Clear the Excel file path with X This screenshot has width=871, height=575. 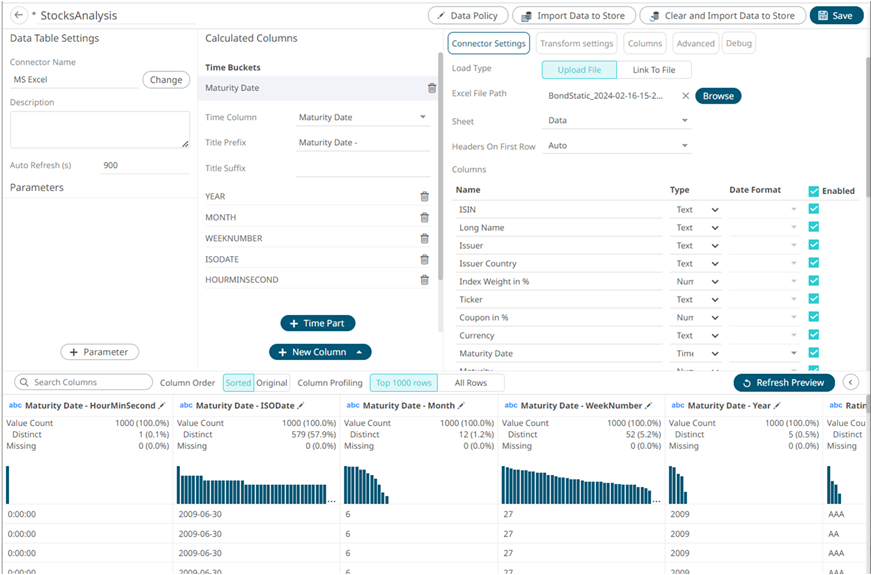(685, 96)
